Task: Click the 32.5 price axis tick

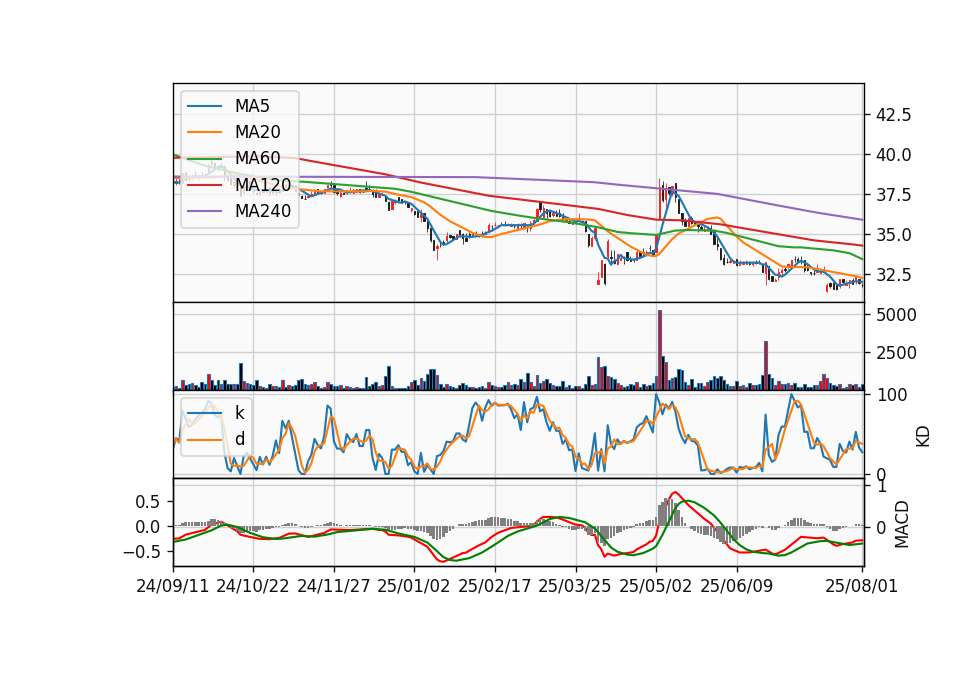Action: [894, 275]
